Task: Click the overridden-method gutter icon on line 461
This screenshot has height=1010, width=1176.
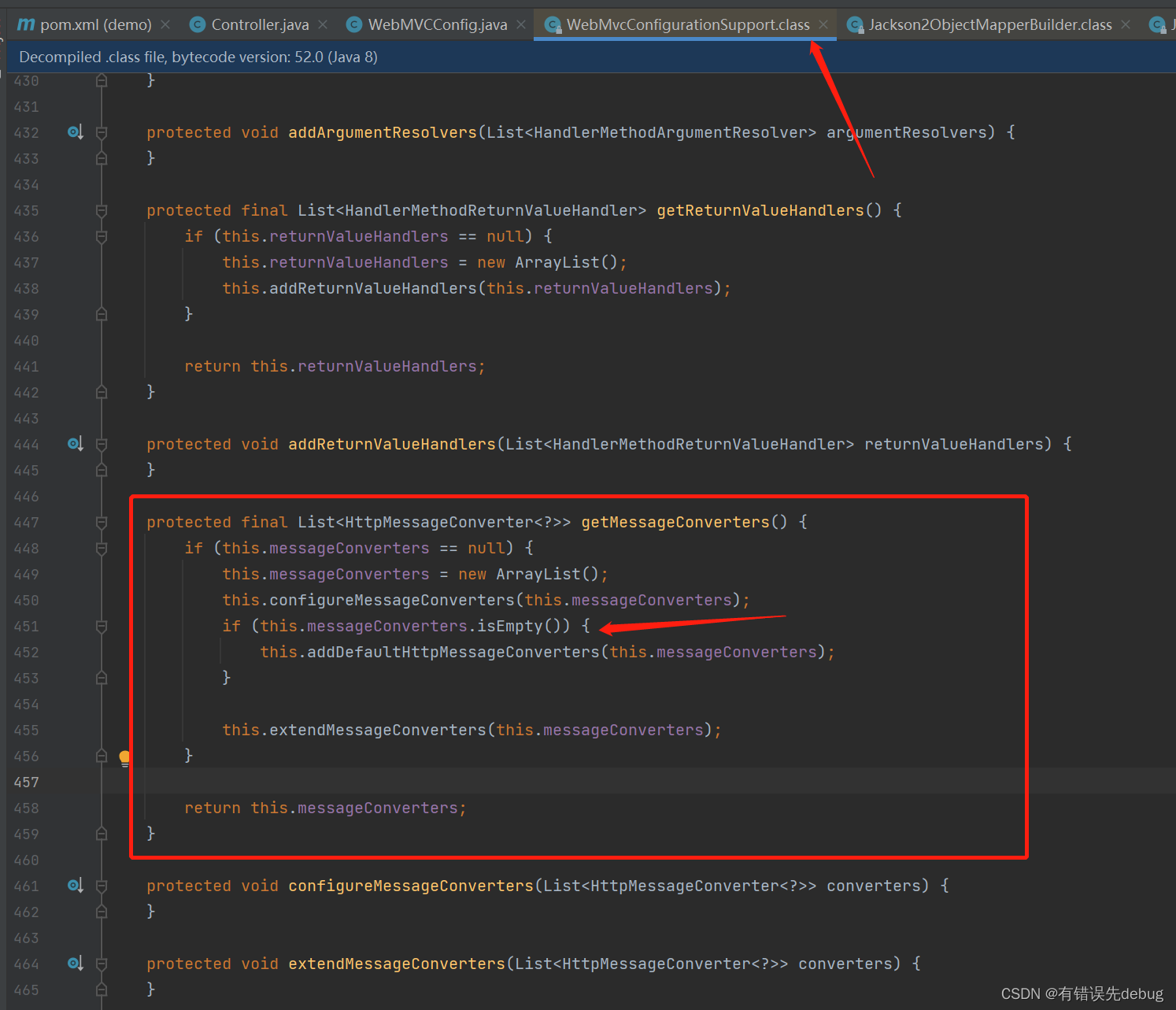Action: click(76, 886)
